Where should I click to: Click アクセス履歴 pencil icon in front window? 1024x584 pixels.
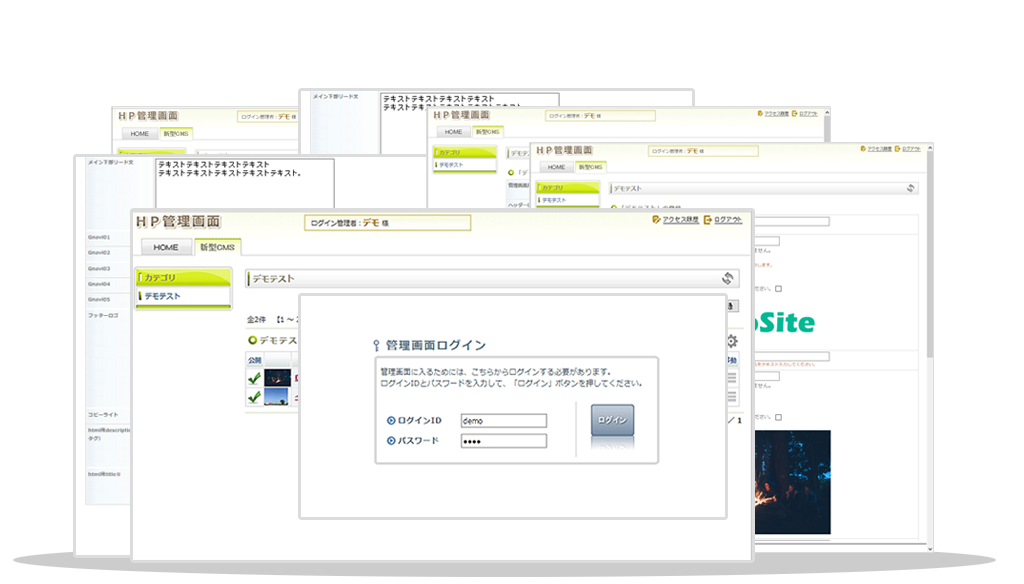coord(656,220)
